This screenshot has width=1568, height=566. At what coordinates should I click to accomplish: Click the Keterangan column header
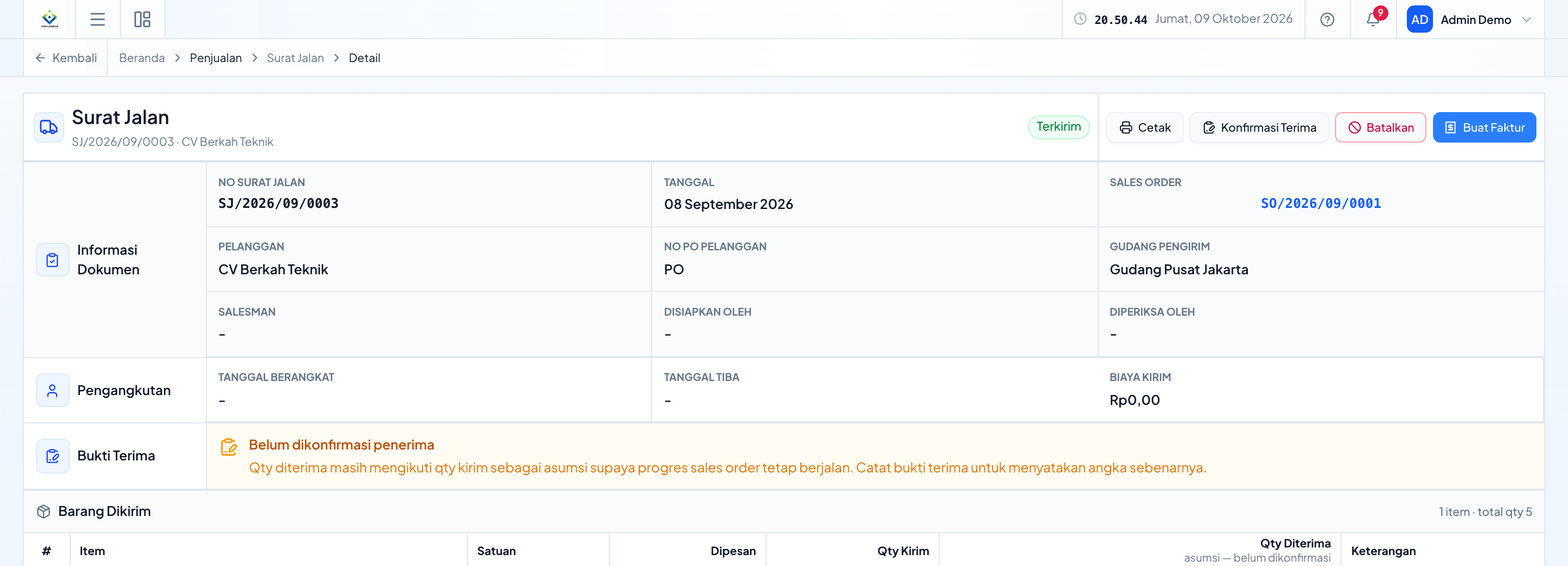click(1383, 551)
